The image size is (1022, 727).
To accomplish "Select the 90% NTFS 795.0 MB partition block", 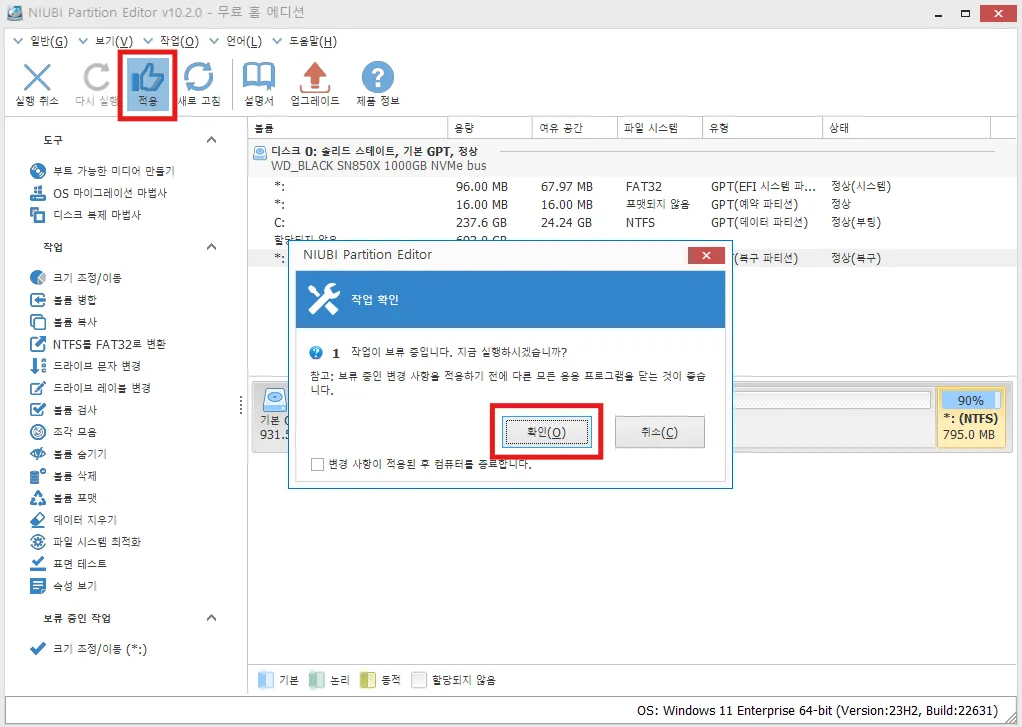I will coord(971,417).
